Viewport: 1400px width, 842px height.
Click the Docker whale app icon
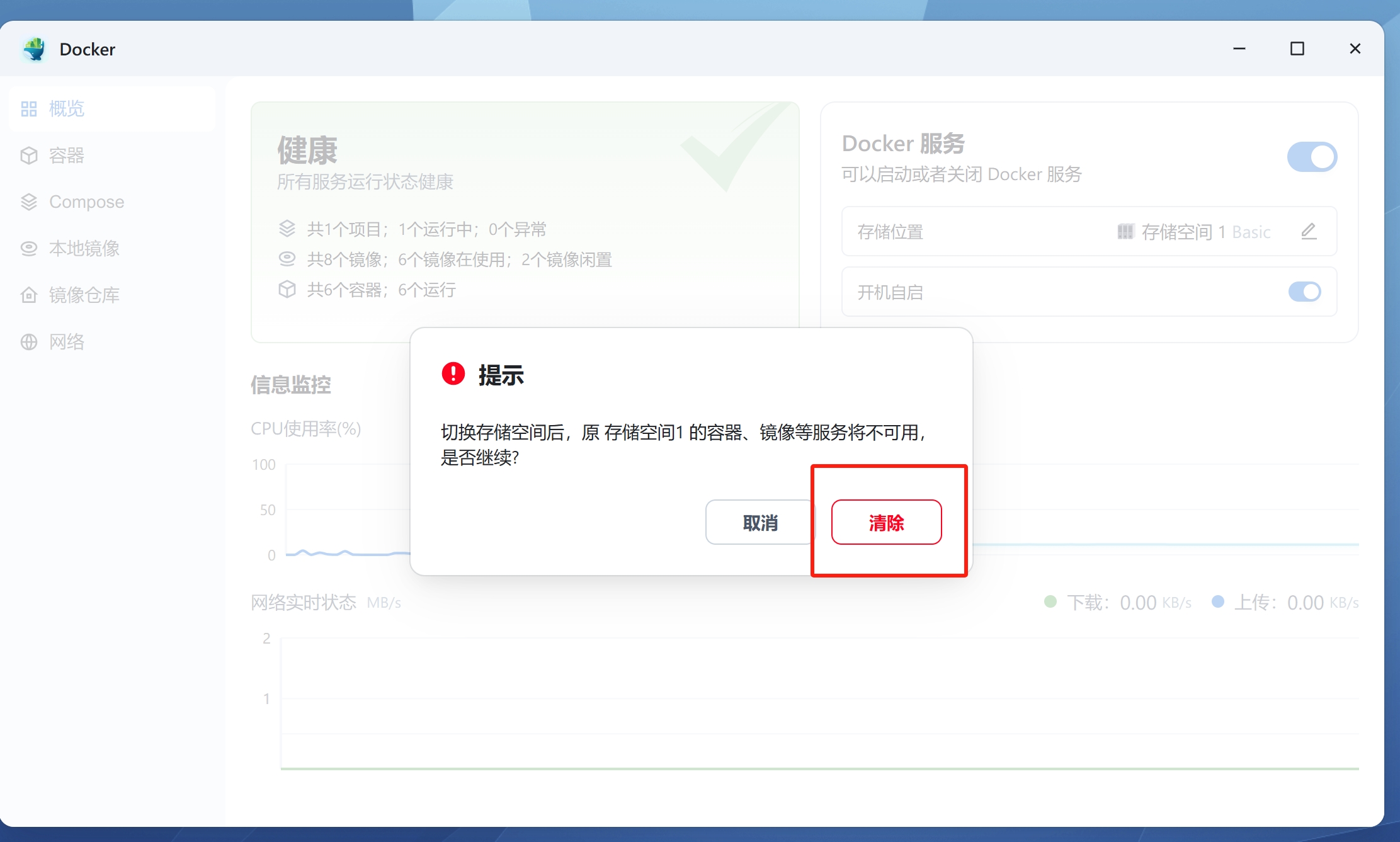(35, 49)
